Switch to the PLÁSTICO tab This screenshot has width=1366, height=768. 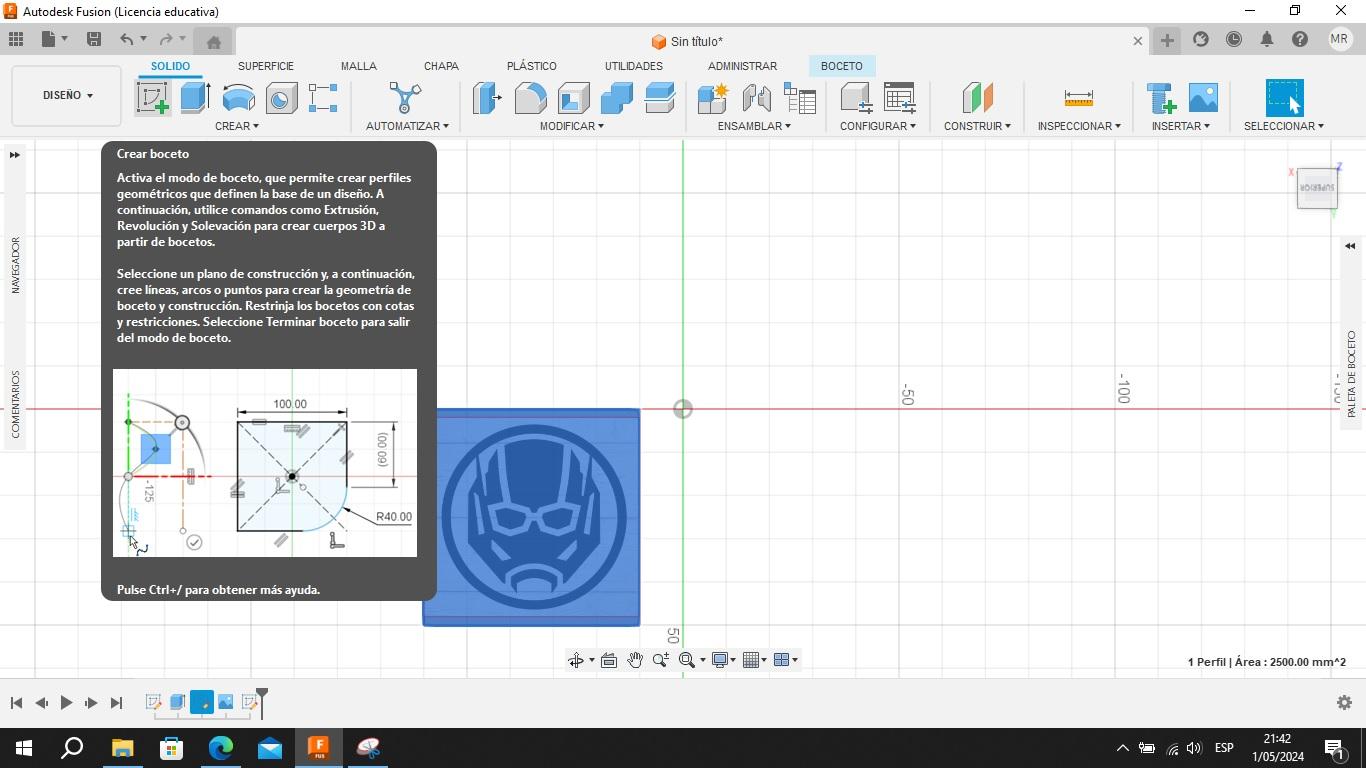[532, 66]
